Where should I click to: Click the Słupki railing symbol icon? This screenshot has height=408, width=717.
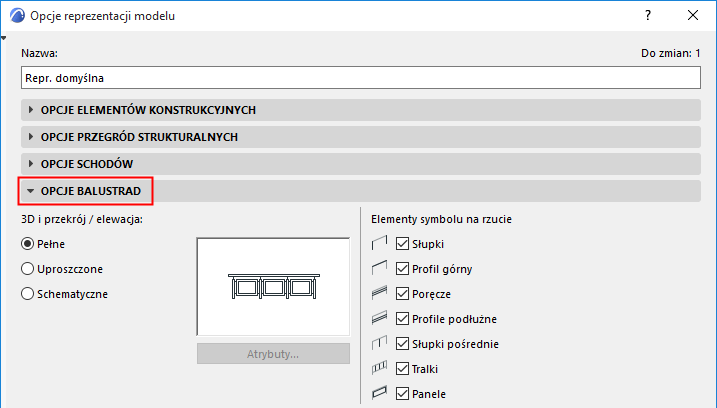click(379, 243)
